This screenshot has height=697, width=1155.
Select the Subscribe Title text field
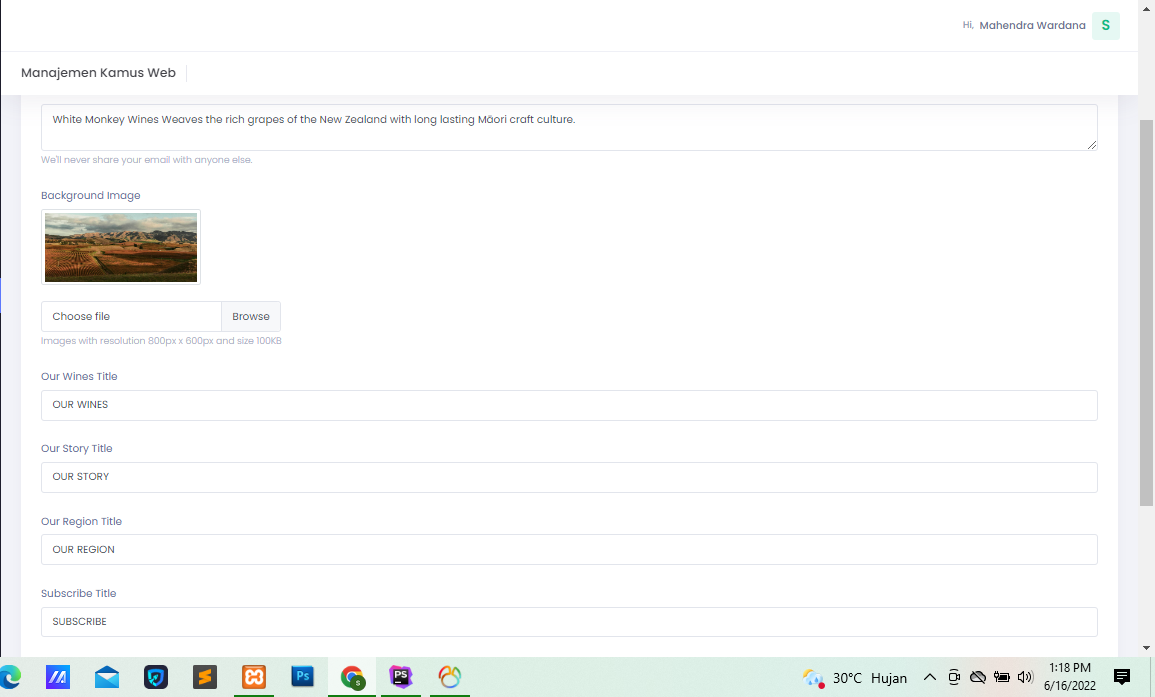coord(569,622)
